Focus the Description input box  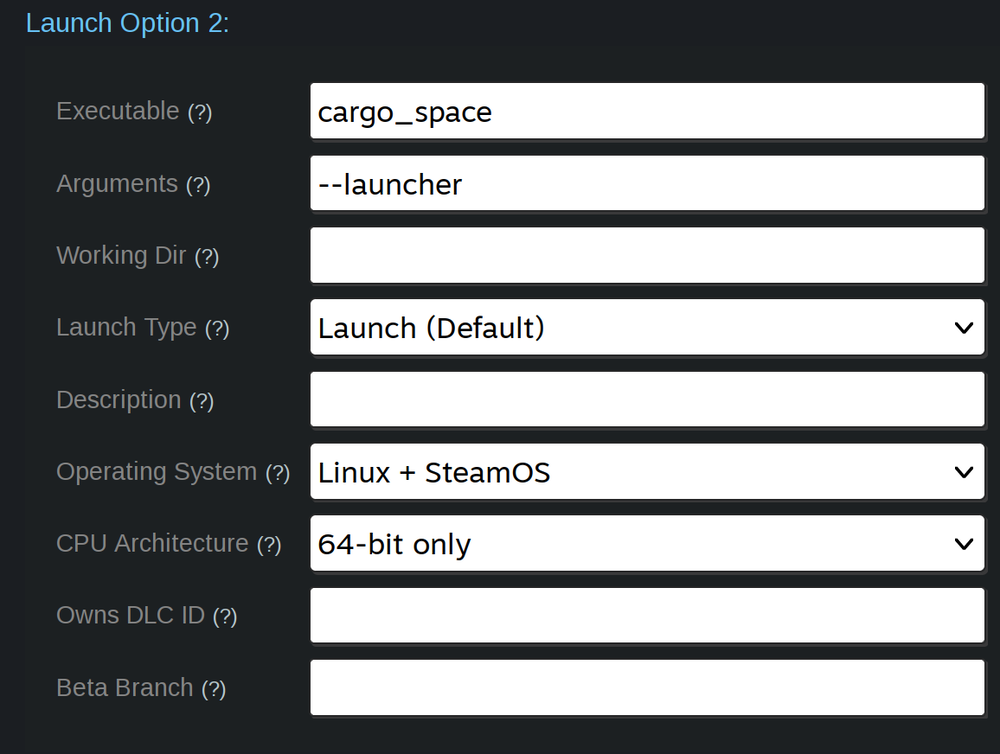[x=648, y=399]
